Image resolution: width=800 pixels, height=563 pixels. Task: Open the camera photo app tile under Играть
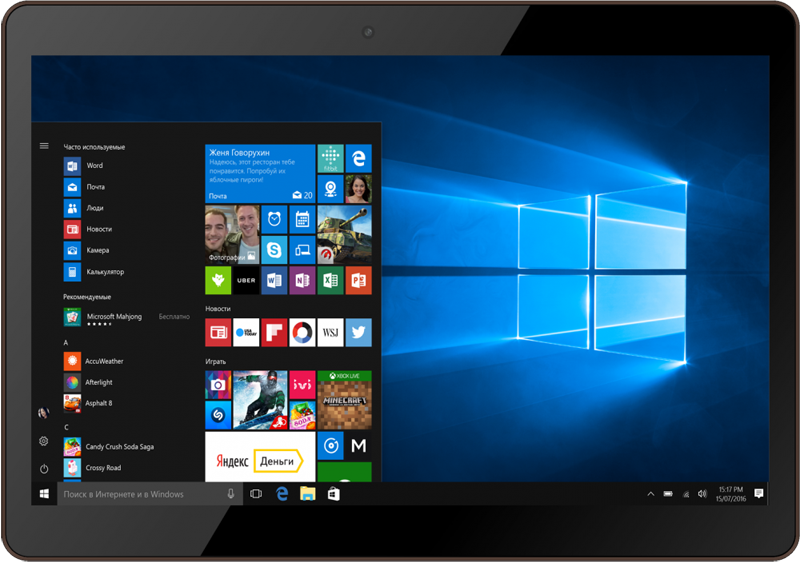pos(218,385)
